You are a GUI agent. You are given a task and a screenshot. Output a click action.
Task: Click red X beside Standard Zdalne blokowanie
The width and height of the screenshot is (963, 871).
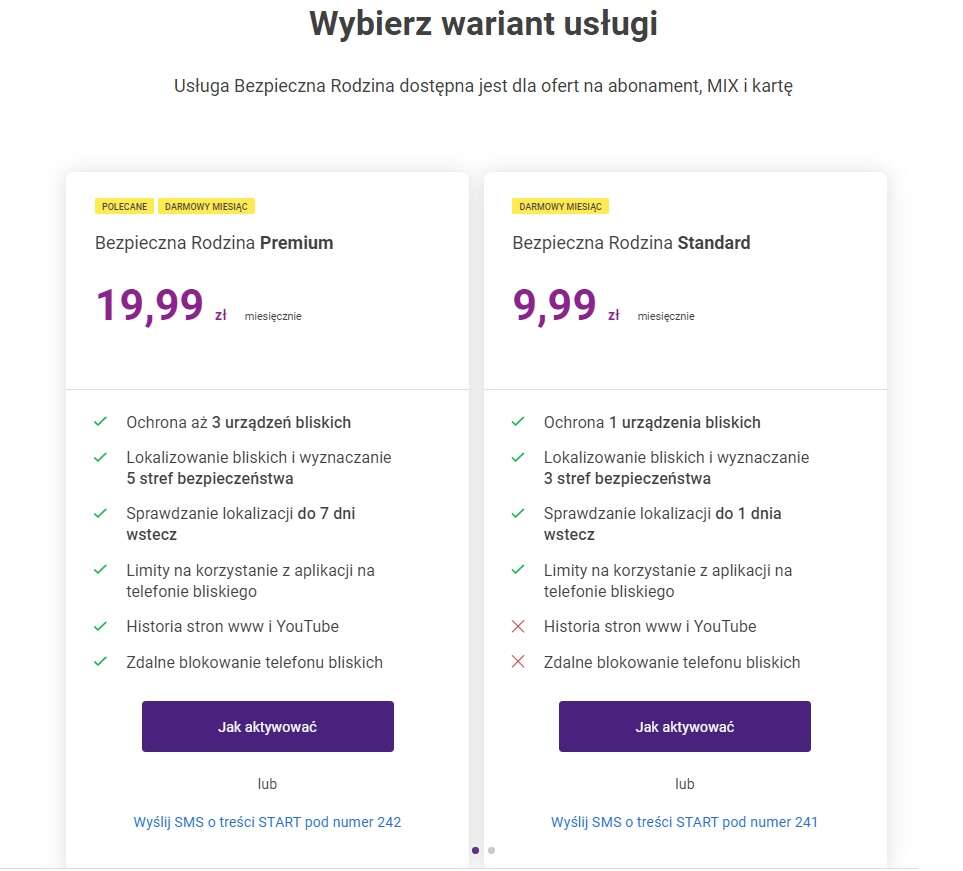pyautogui.click(x=518, y=661)
